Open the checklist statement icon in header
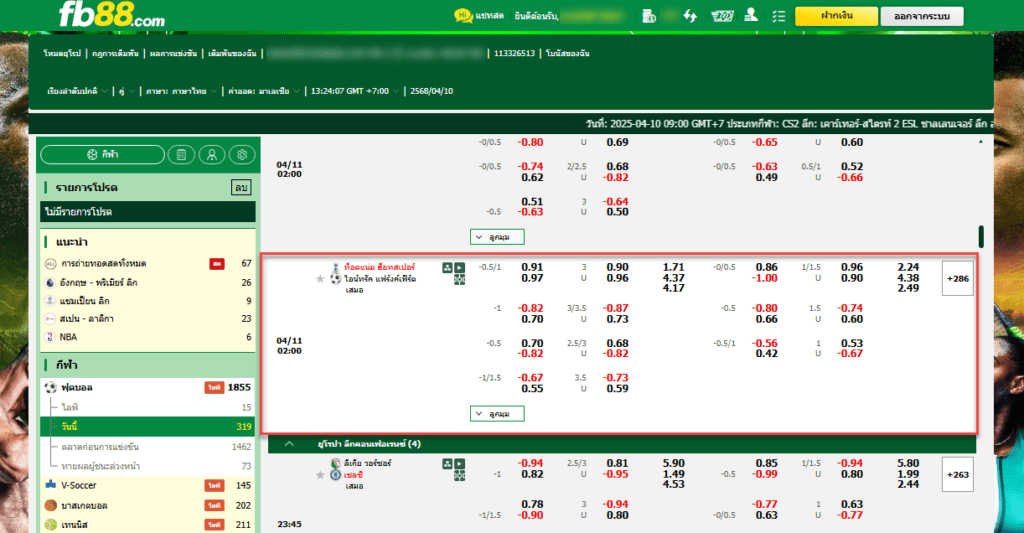 tap(778, 16)
